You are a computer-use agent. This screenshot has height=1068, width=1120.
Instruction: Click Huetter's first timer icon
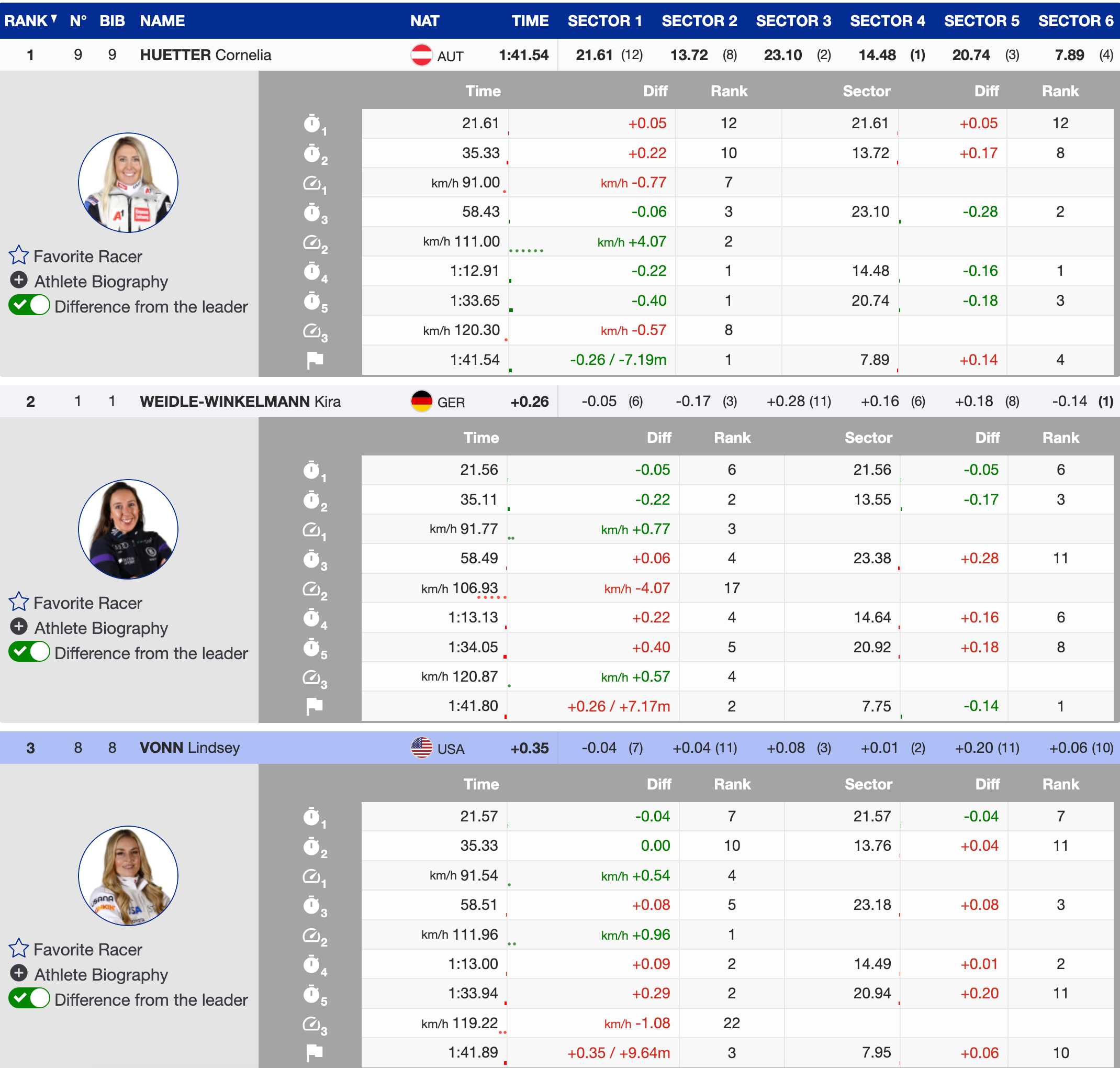pyautogui.click(x=312, y=124)
